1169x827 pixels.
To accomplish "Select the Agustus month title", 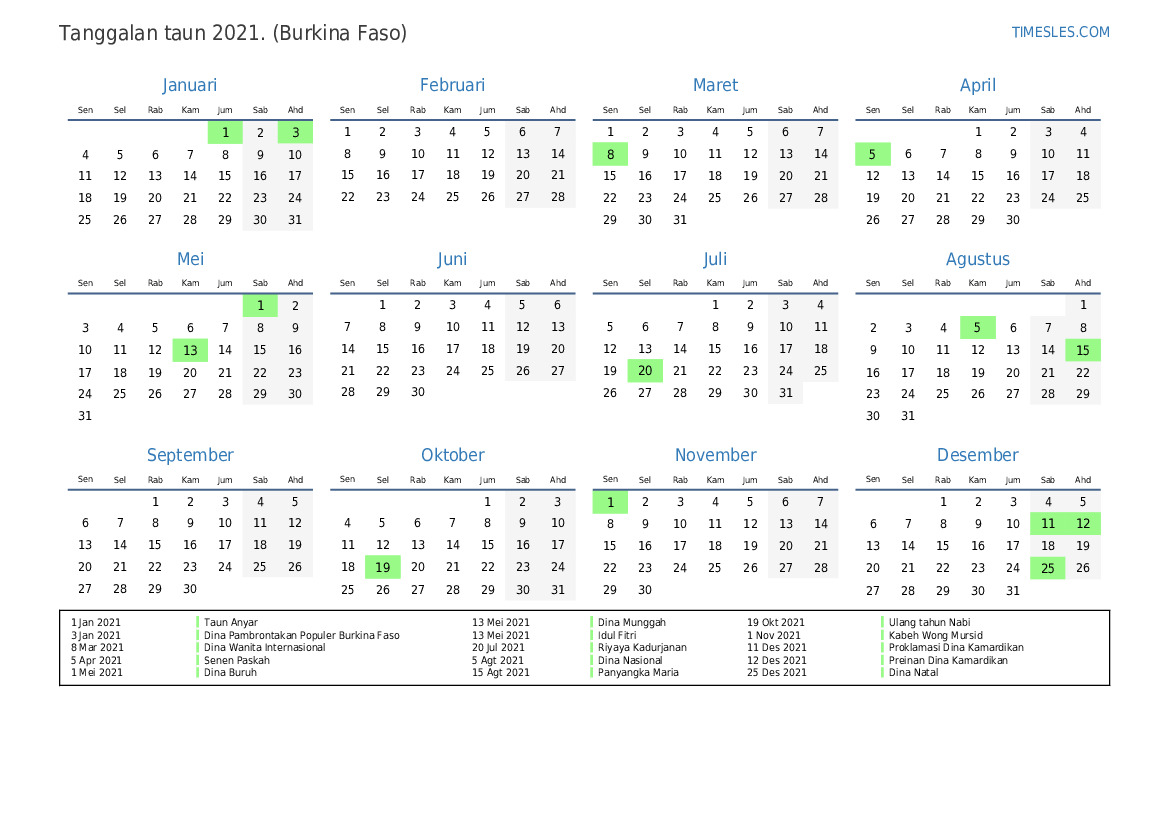I will click(x=977, y=259).
